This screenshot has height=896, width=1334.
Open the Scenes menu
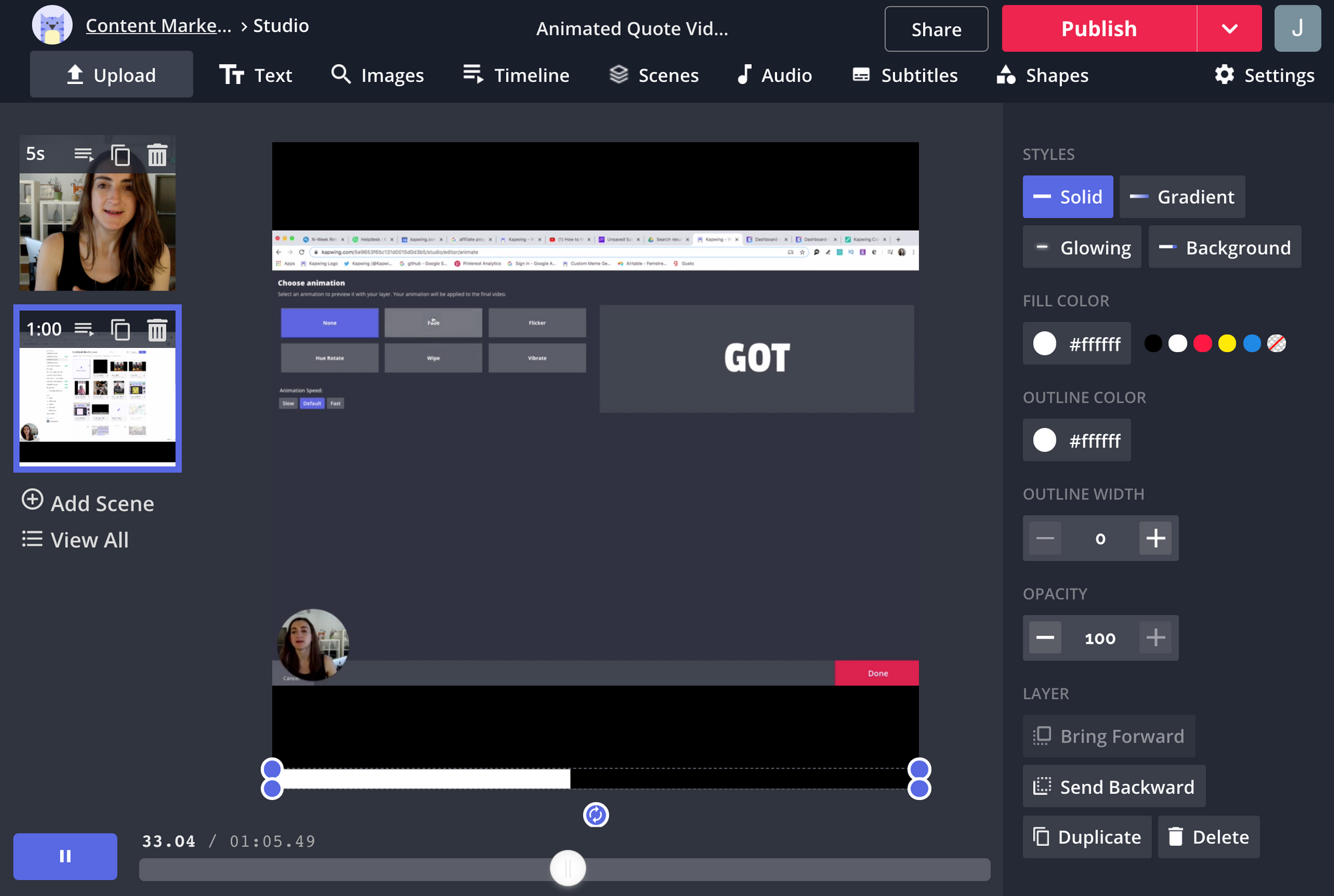(x=654, y=75)
